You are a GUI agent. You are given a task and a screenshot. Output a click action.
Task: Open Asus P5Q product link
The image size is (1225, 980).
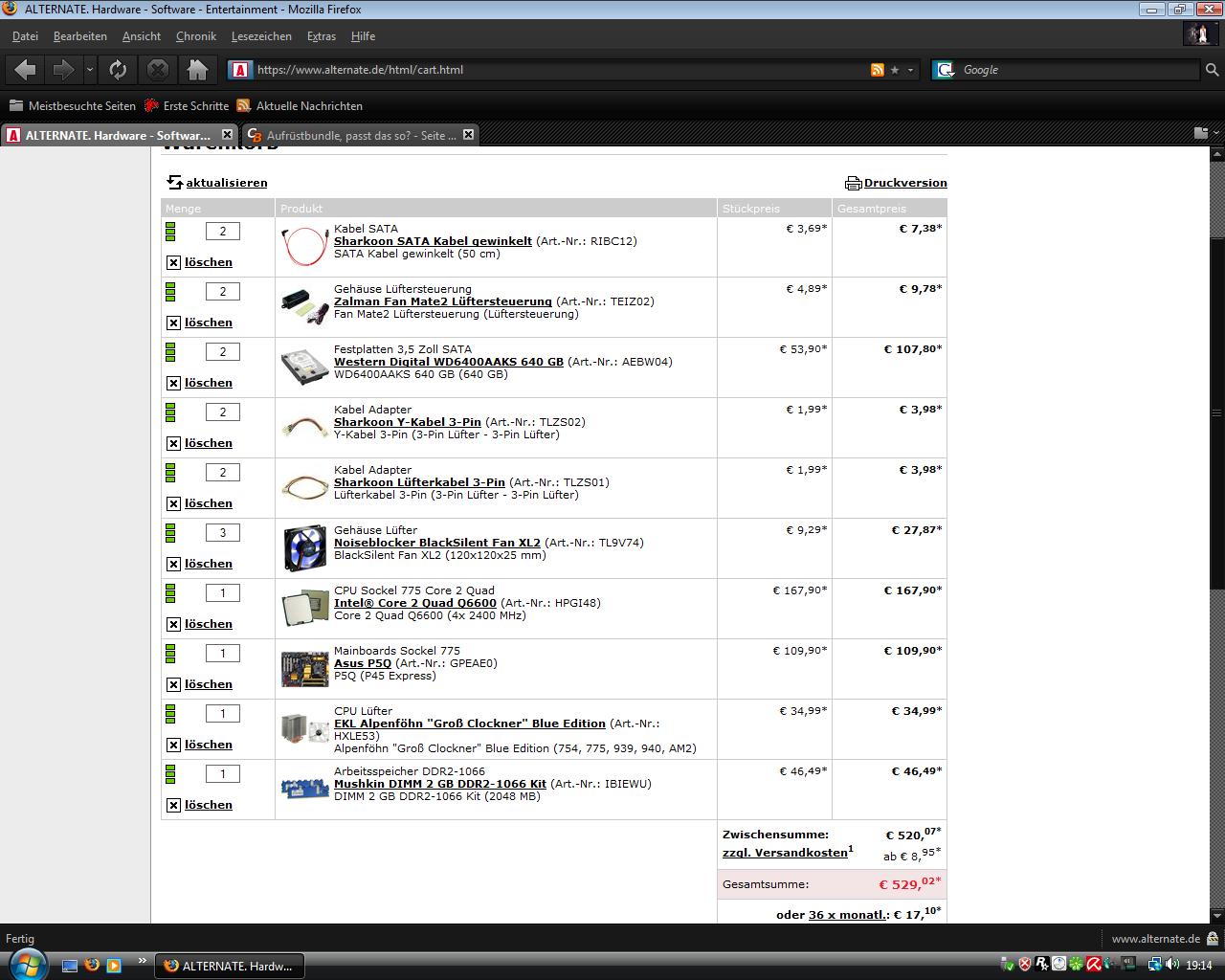click(x=363, y=663)
